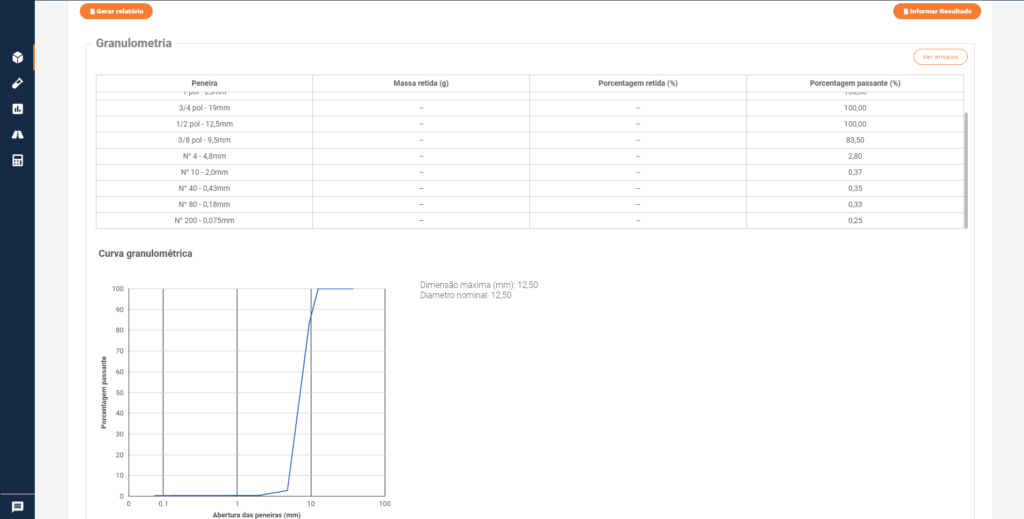
Task: Click the Curva granulométrica heading
Action: coord(145,254)
